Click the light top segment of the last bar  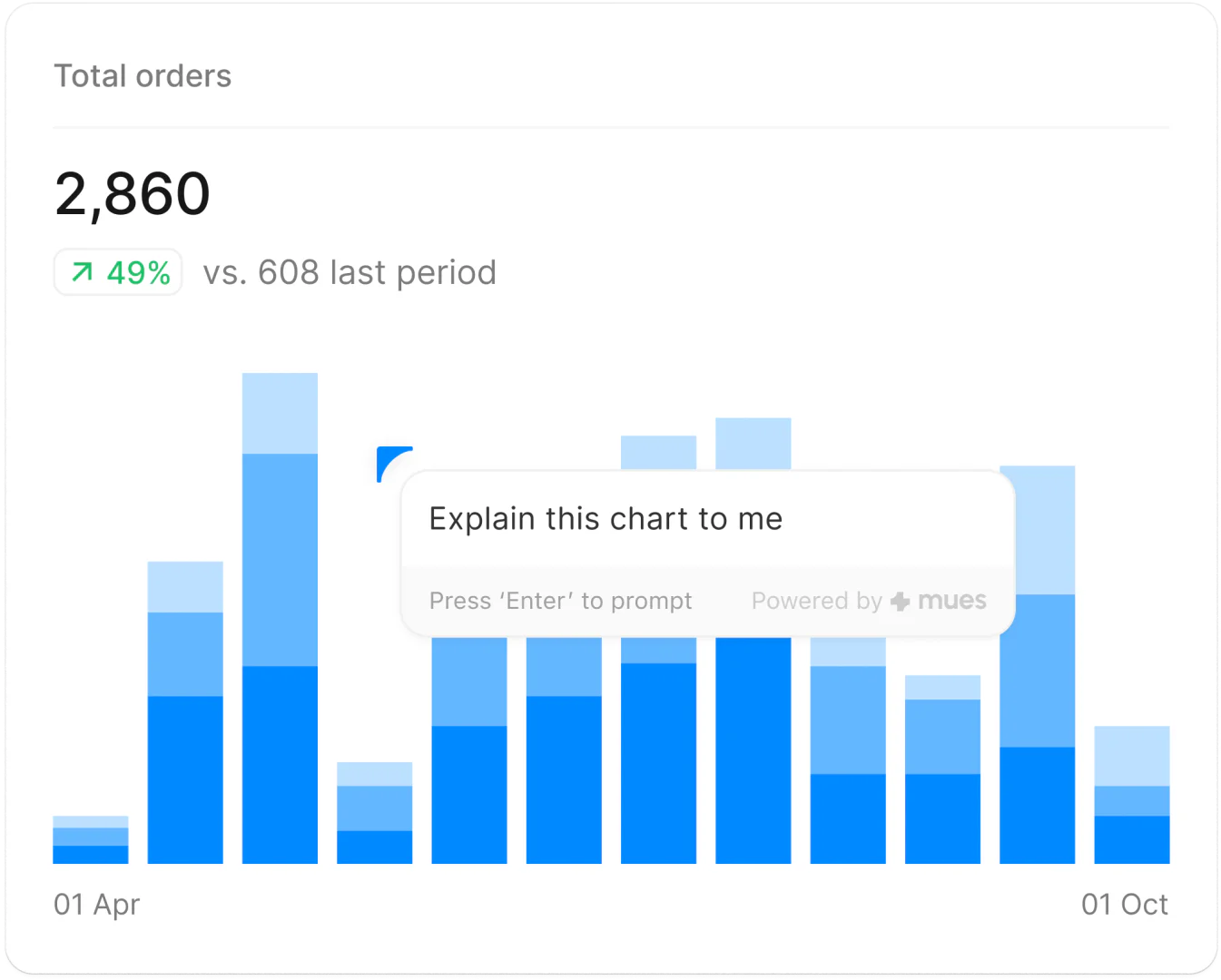[x=1131, y=755]
